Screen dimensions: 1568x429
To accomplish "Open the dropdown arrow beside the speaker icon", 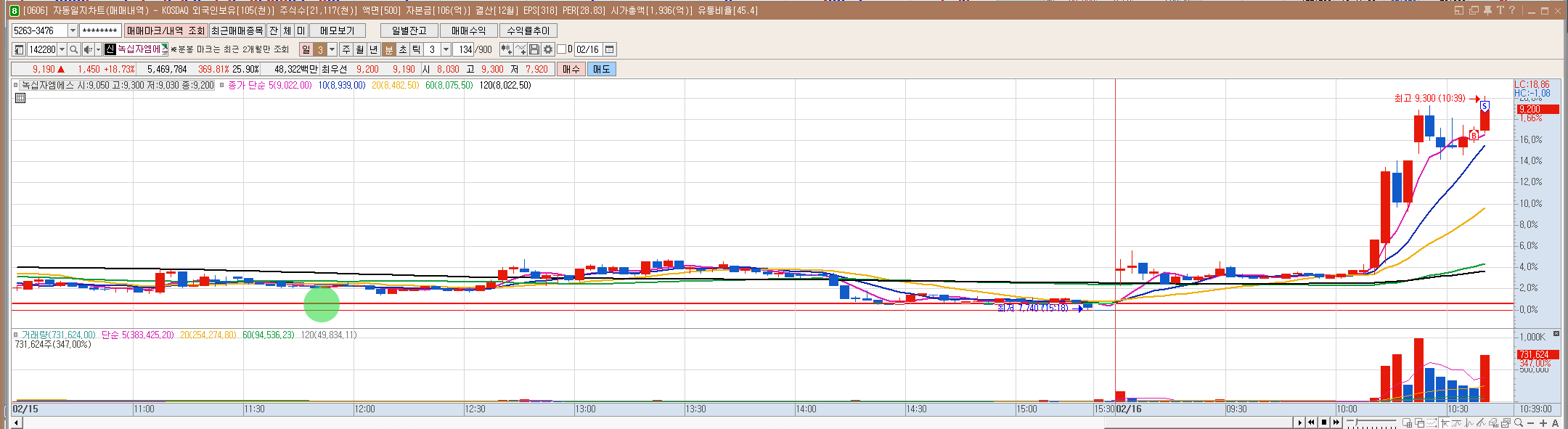I will pos(98,49).
